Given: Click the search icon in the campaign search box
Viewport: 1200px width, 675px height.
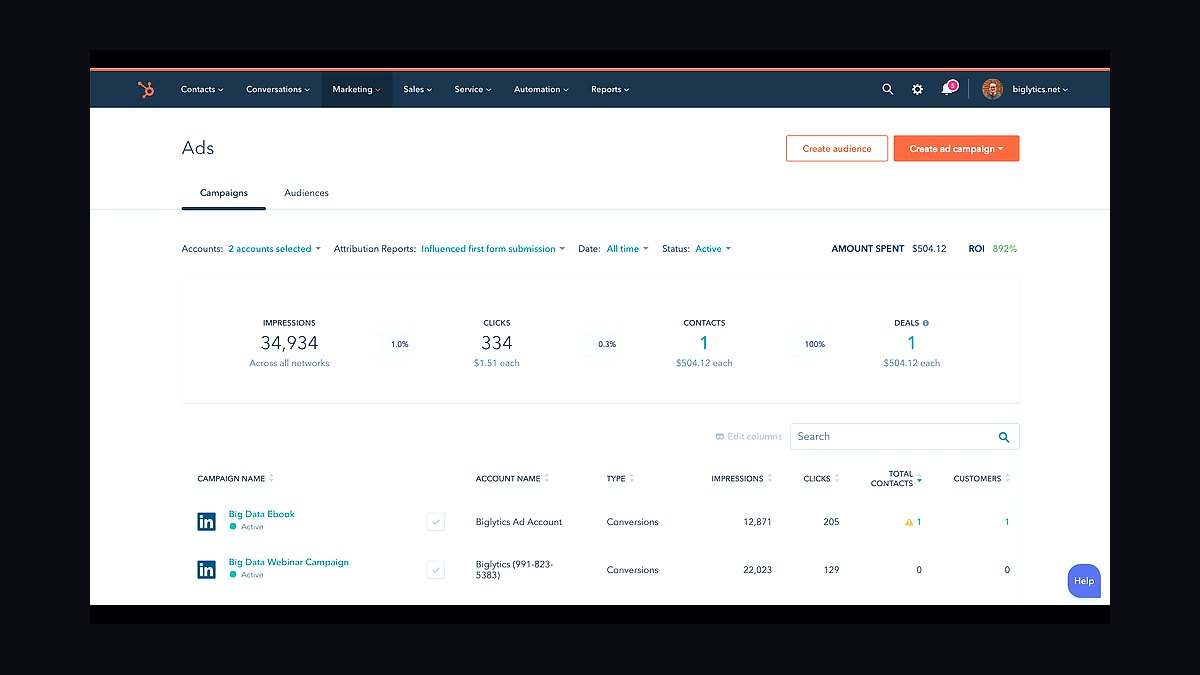Looking at the screenshot, I should click(x=1004, y=437).
